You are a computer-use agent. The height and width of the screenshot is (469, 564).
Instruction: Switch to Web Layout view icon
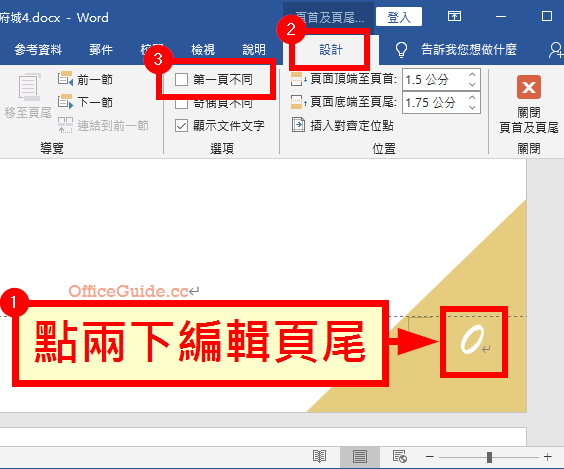tap(400, 457)
